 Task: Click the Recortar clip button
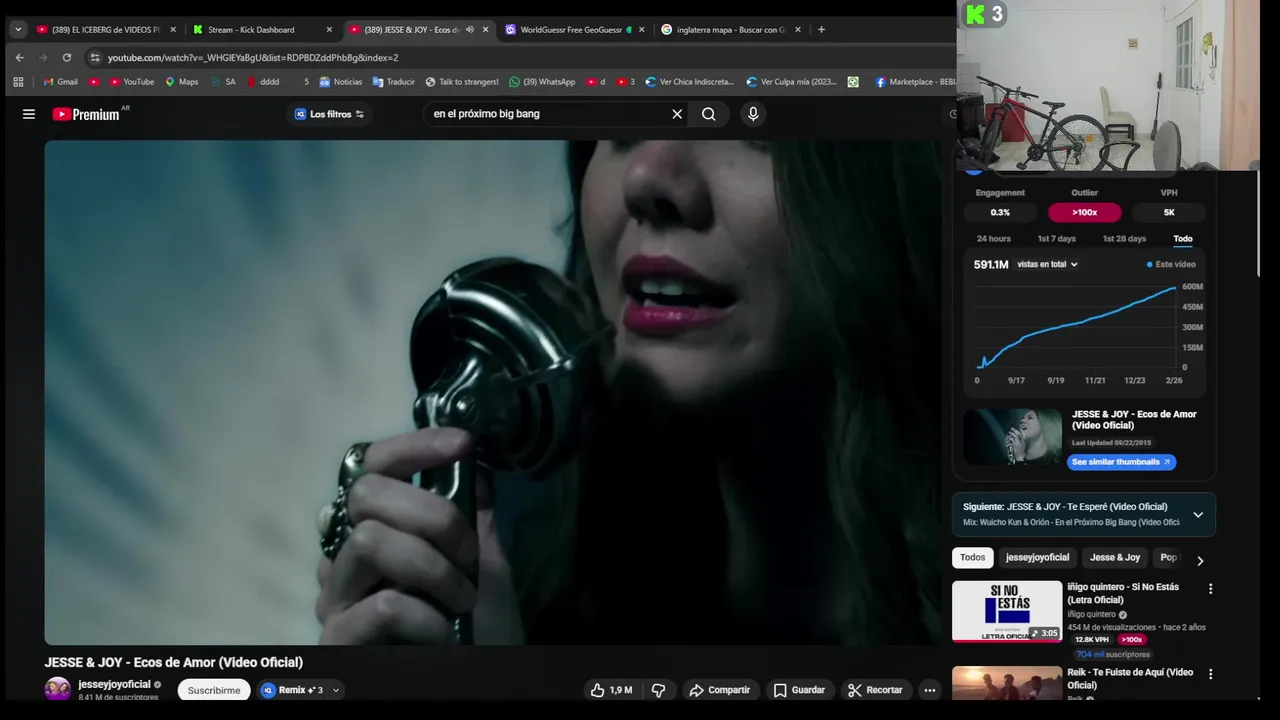point(875,690)
